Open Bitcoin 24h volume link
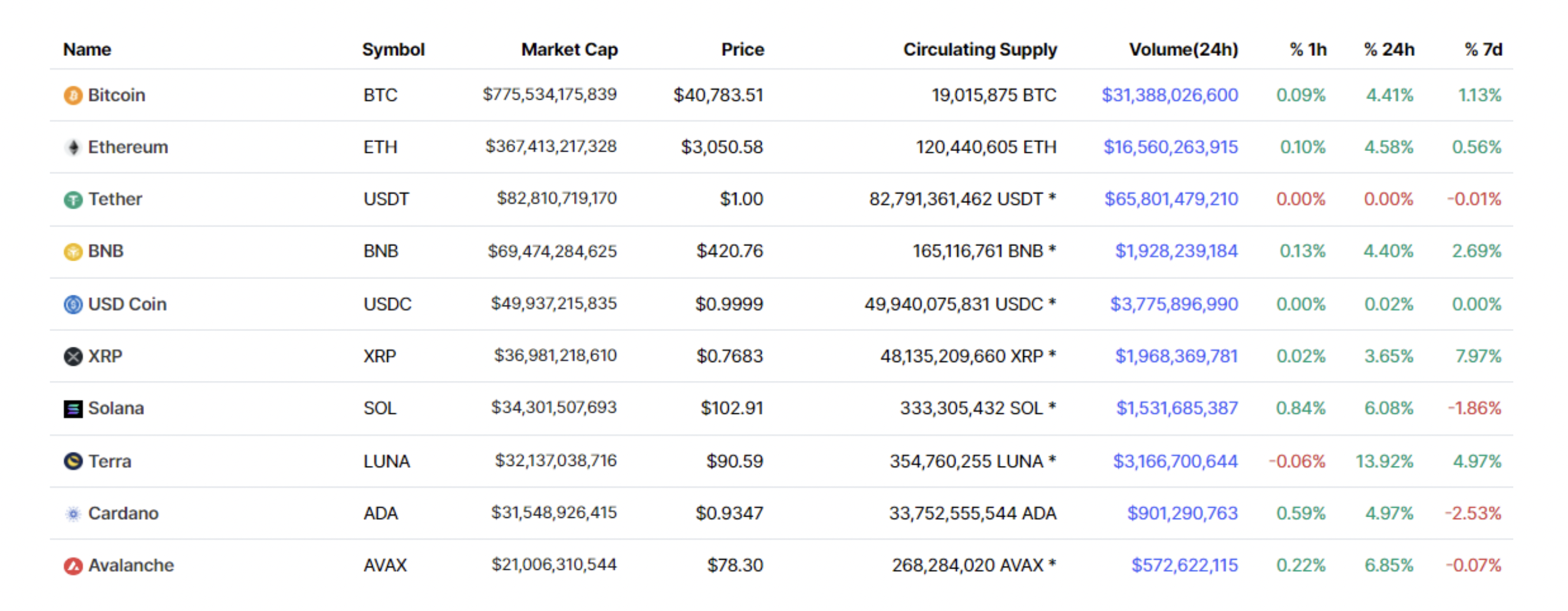1568x611 pixels. click(x=1170, y=95)
